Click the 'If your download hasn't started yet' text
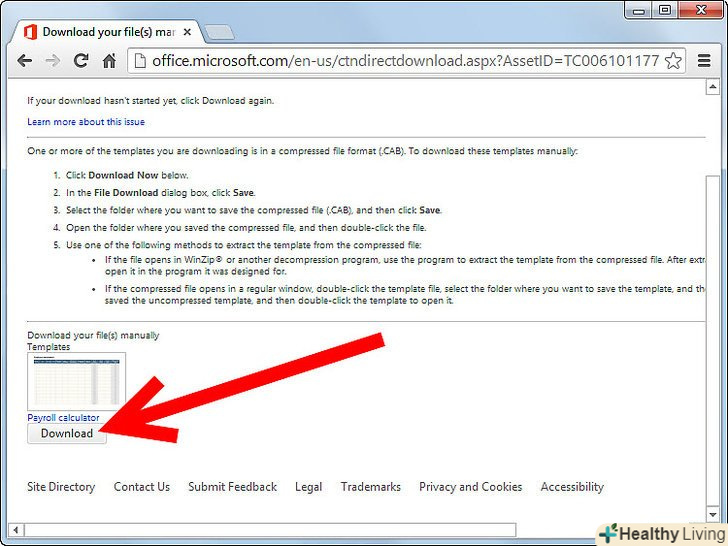Viewport: 728px width, 546px height. [150, 101]
